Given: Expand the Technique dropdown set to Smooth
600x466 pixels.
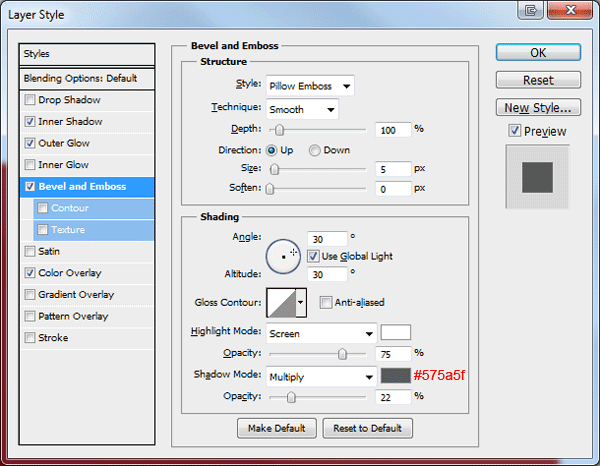Looking at the screenshot, I should [x=302, y=109].
